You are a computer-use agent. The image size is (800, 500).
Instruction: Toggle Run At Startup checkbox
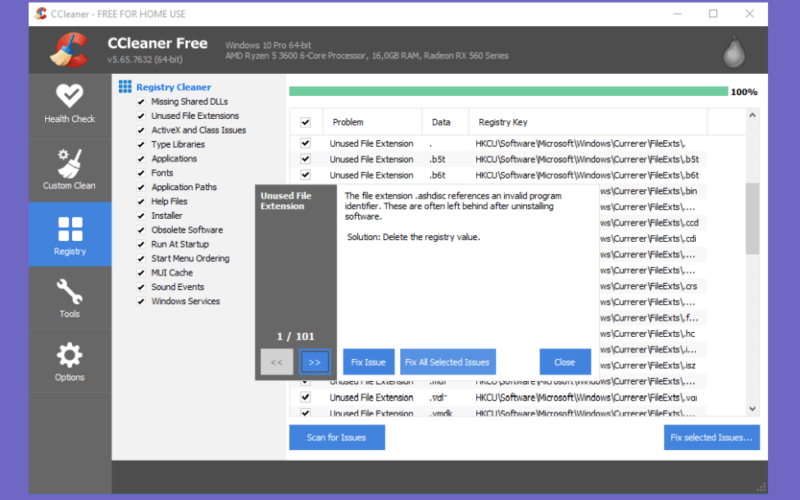(141, 244)
